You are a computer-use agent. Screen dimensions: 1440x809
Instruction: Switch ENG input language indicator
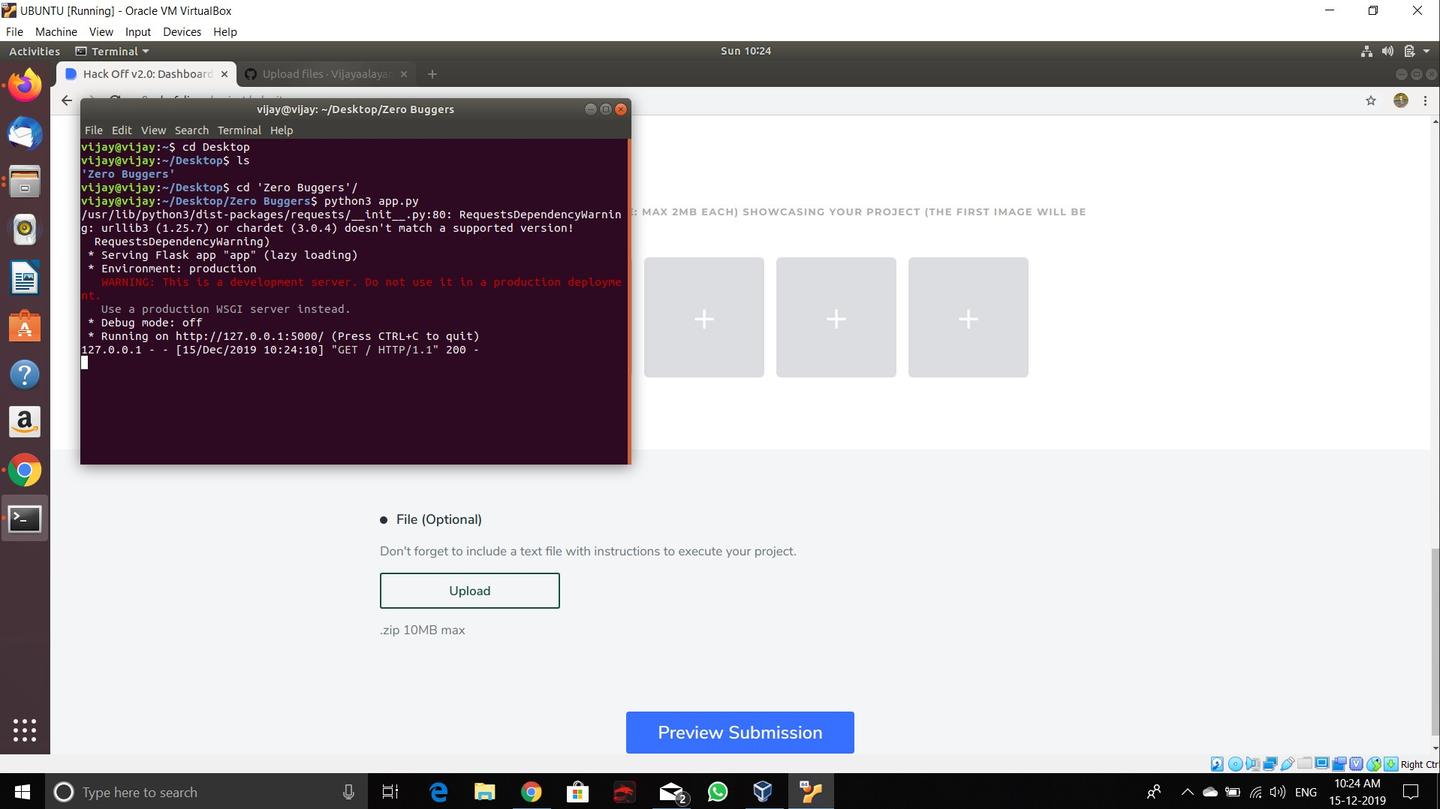click(x=1305, y=791)
